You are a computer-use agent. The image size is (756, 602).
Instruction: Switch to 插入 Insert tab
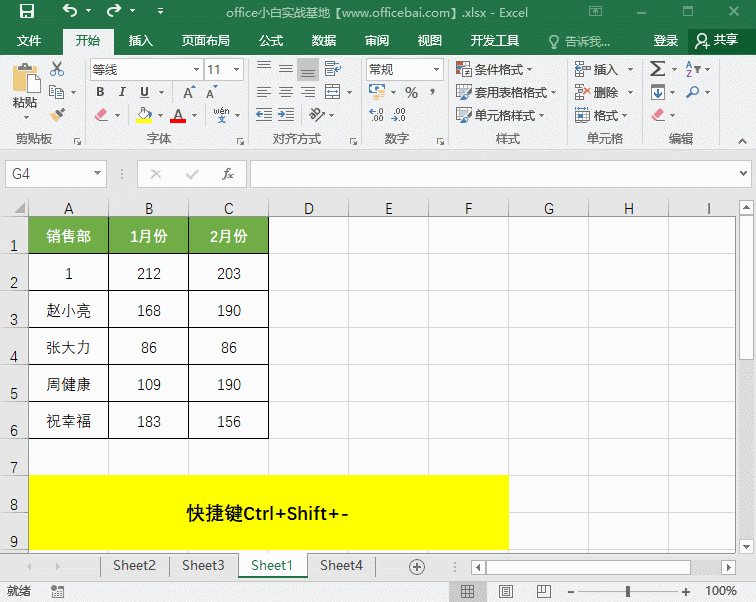pos(140,41)
